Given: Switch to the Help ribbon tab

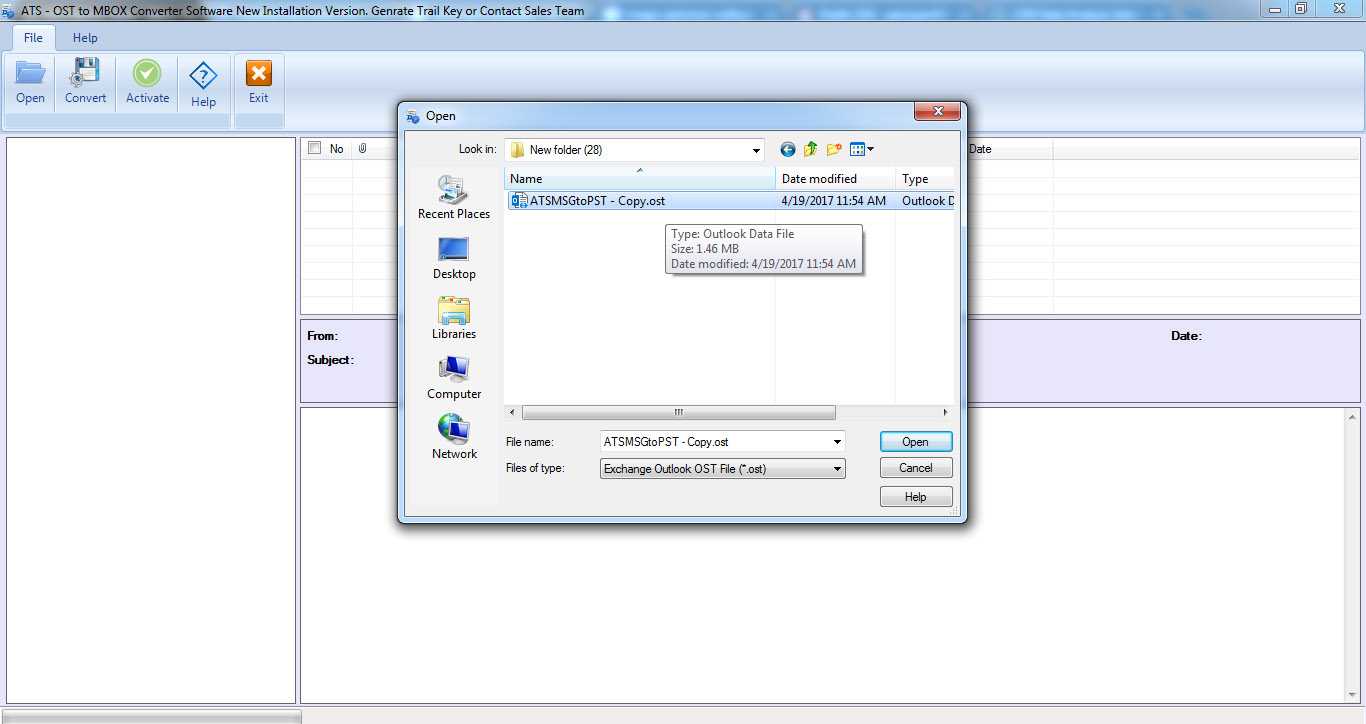Looking at the screenshot, I should coord(84,37).
